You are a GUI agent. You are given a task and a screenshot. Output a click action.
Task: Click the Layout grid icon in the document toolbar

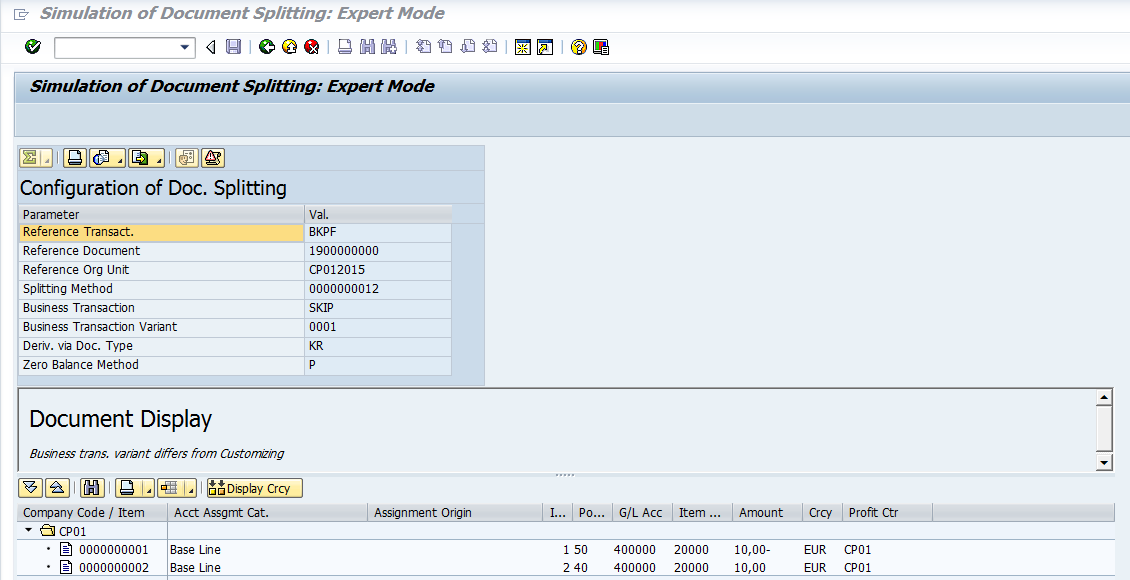[x=170, y=488]
